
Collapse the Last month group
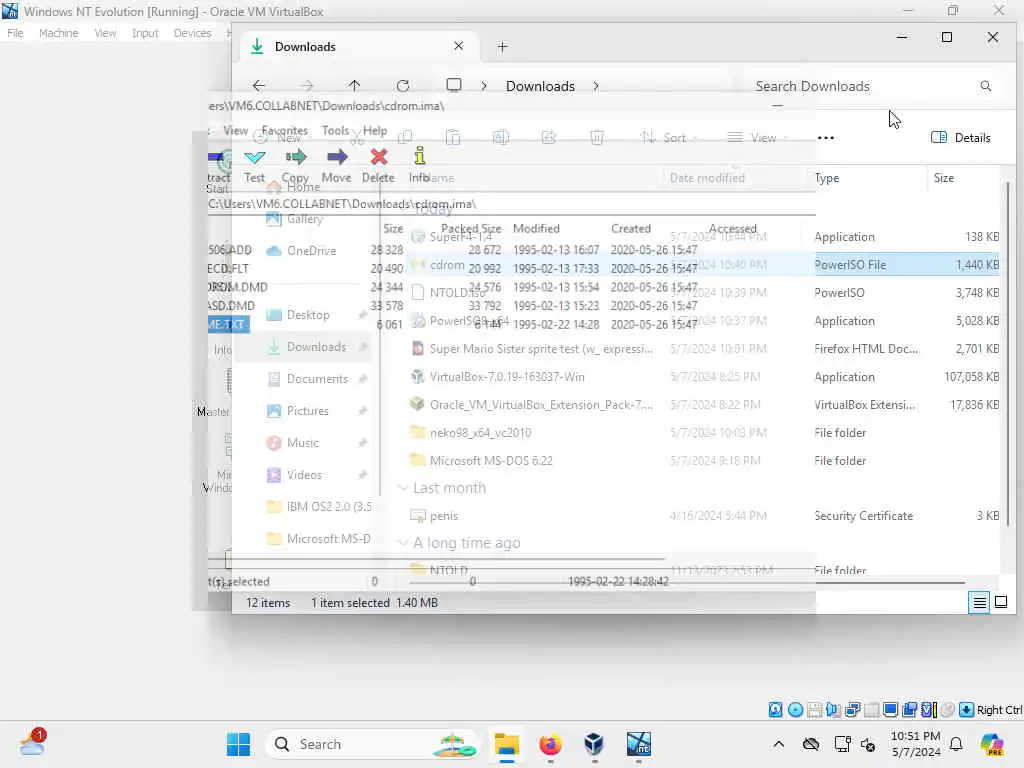click(403, 488)
